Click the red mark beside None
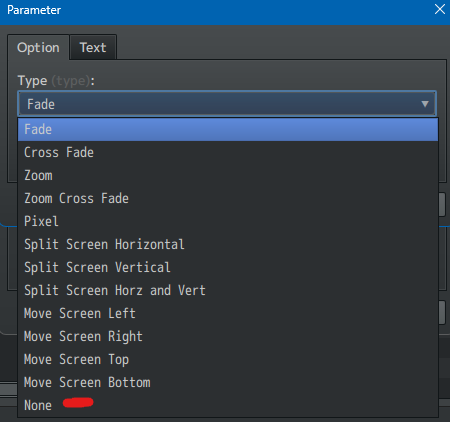Viewport: 450px width, 422px height. [78, 402]
